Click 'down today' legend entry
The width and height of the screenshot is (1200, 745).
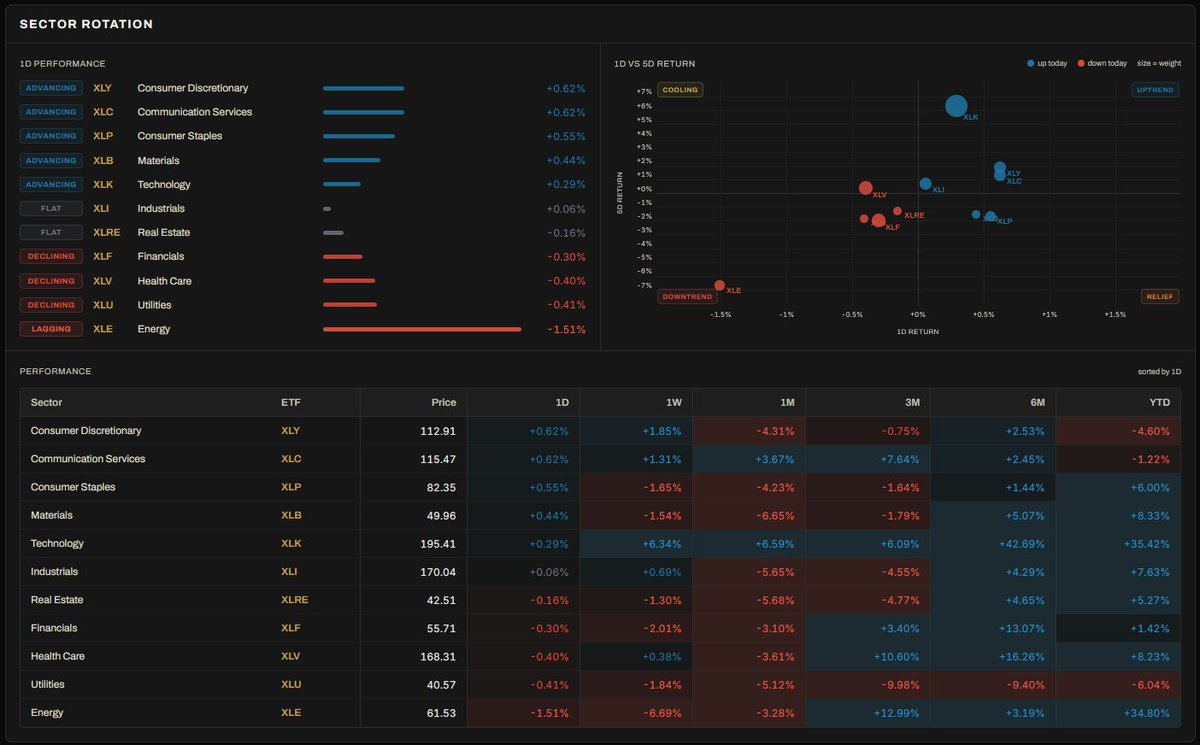click(x=1103, y=63)
